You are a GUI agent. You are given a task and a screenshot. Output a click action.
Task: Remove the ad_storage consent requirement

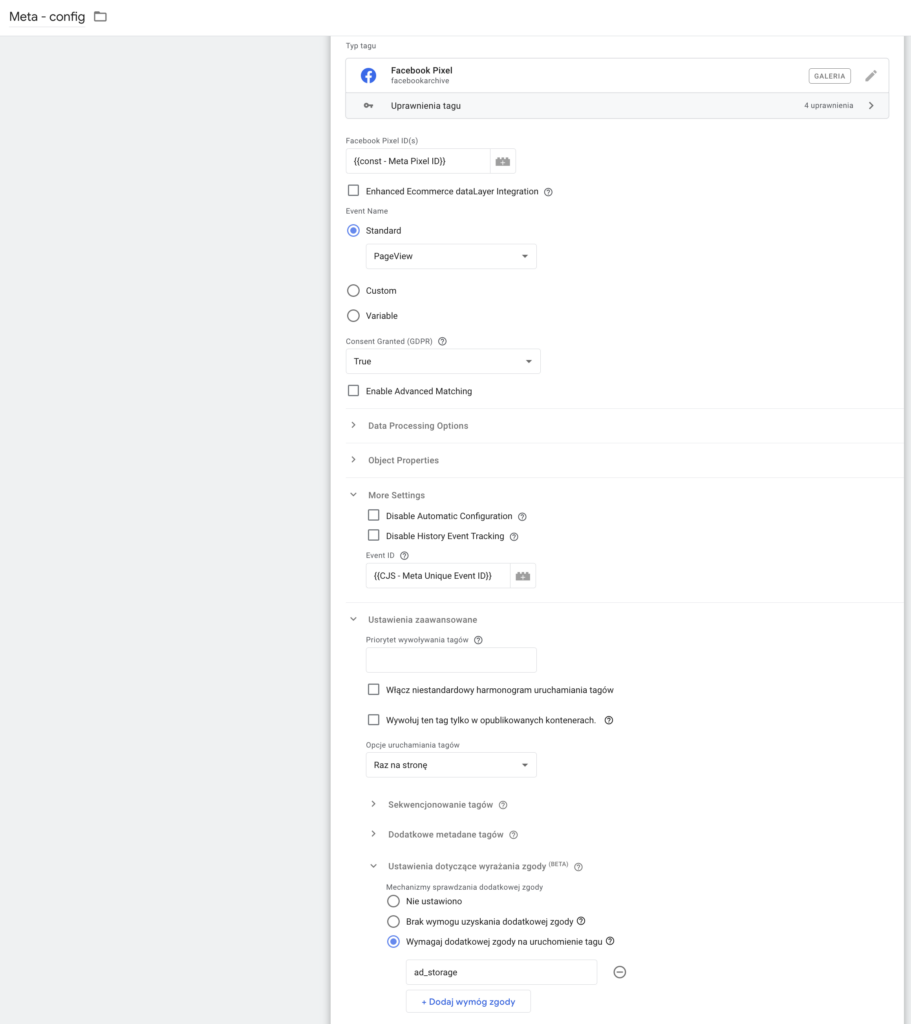[x=619, y=972]
